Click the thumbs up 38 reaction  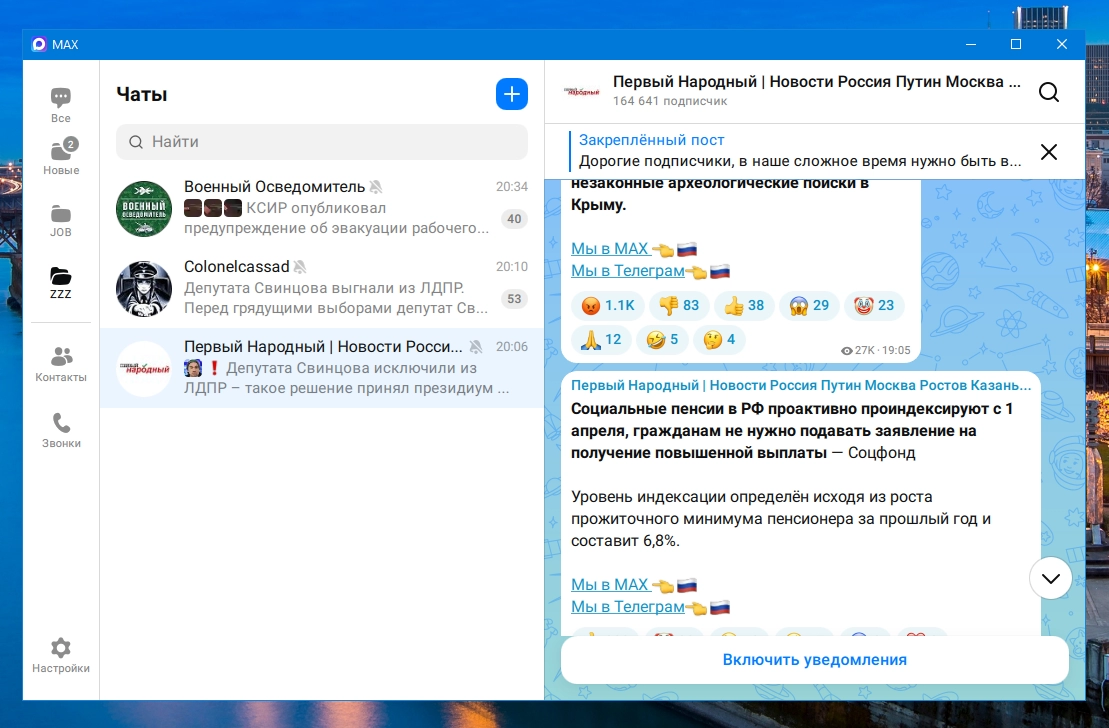[x=743, y=306]
